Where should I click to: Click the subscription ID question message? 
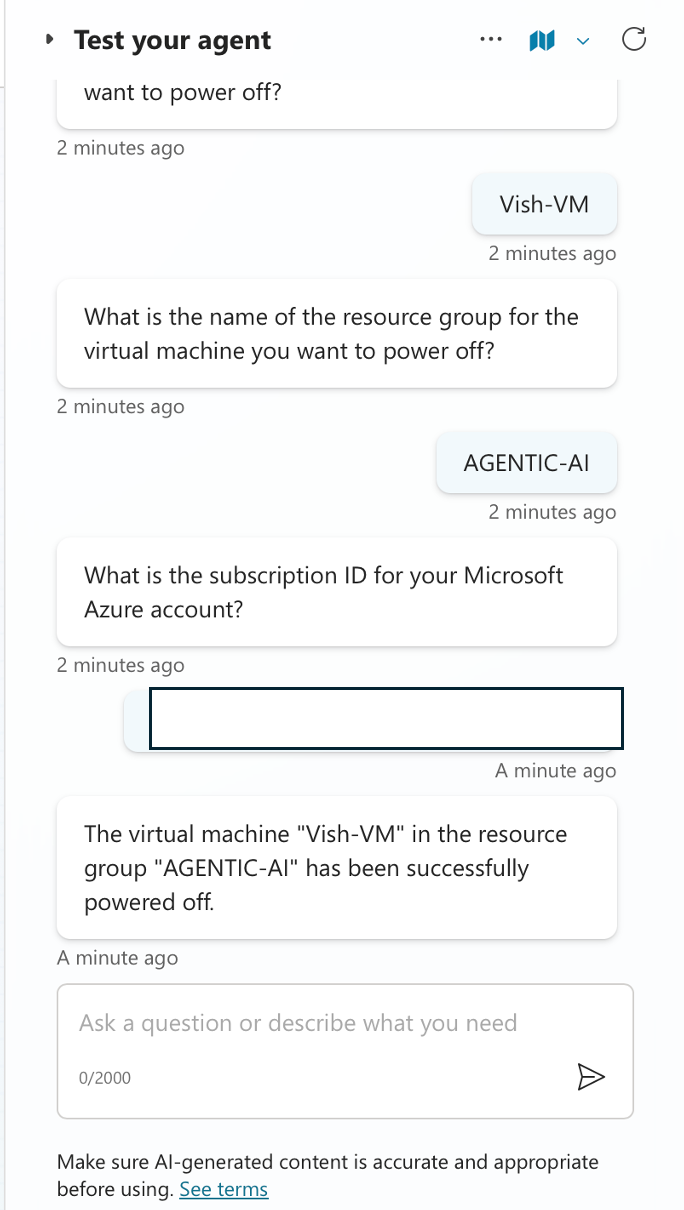[337, 592]
